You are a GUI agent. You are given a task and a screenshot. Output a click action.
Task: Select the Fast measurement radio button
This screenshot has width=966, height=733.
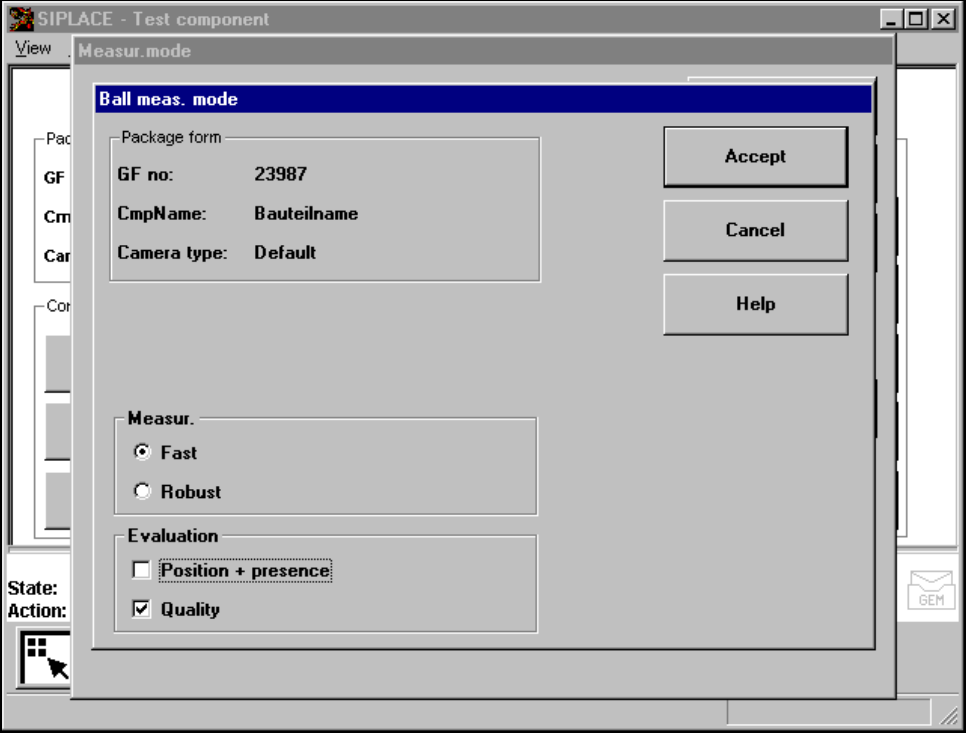(x=142, y=452)
